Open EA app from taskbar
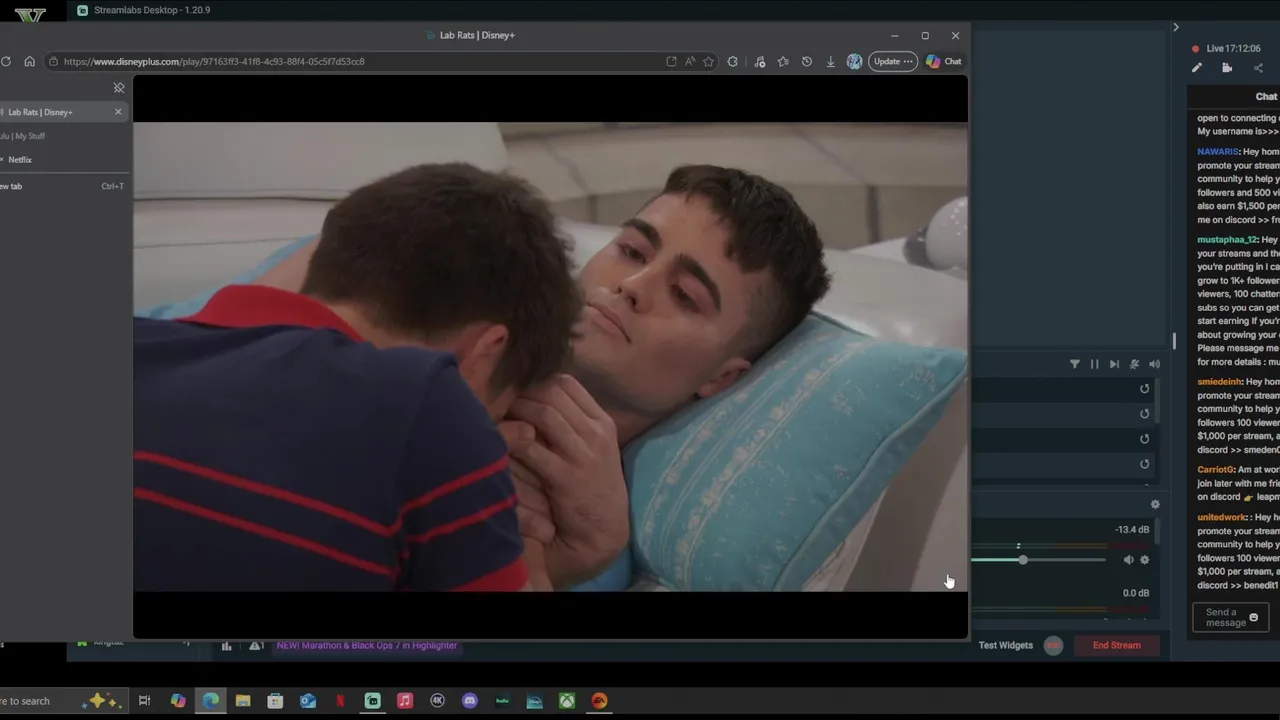The width and height of the screenshot is (1280, 720). coord(599,701)
